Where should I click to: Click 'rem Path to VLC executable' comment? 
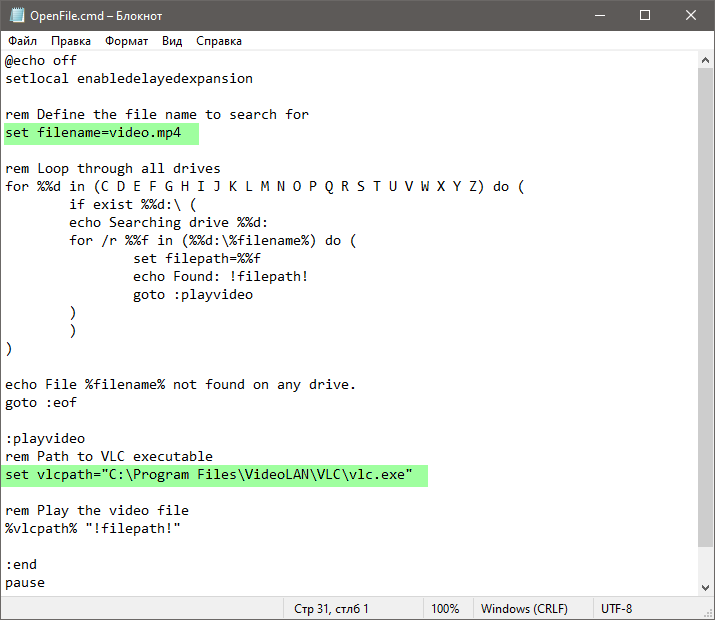[109, 457]
